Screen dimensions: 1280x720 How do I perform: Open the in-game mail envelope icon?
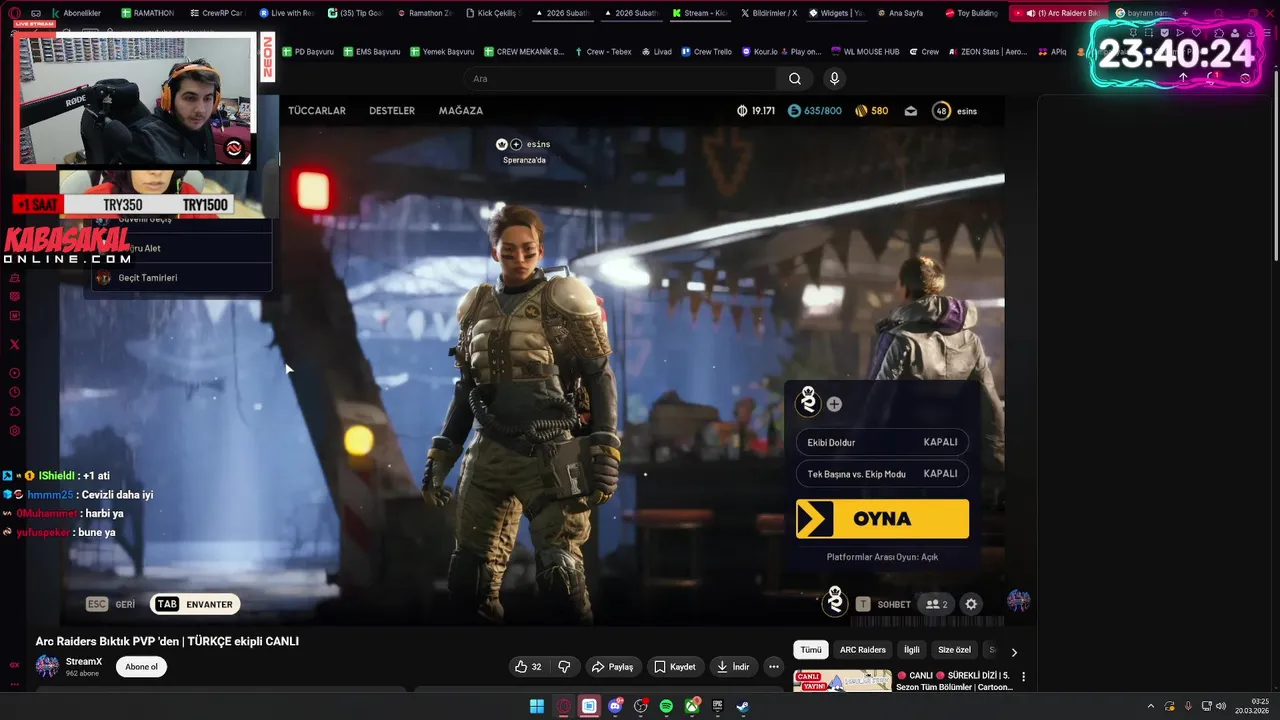(910, 111)
